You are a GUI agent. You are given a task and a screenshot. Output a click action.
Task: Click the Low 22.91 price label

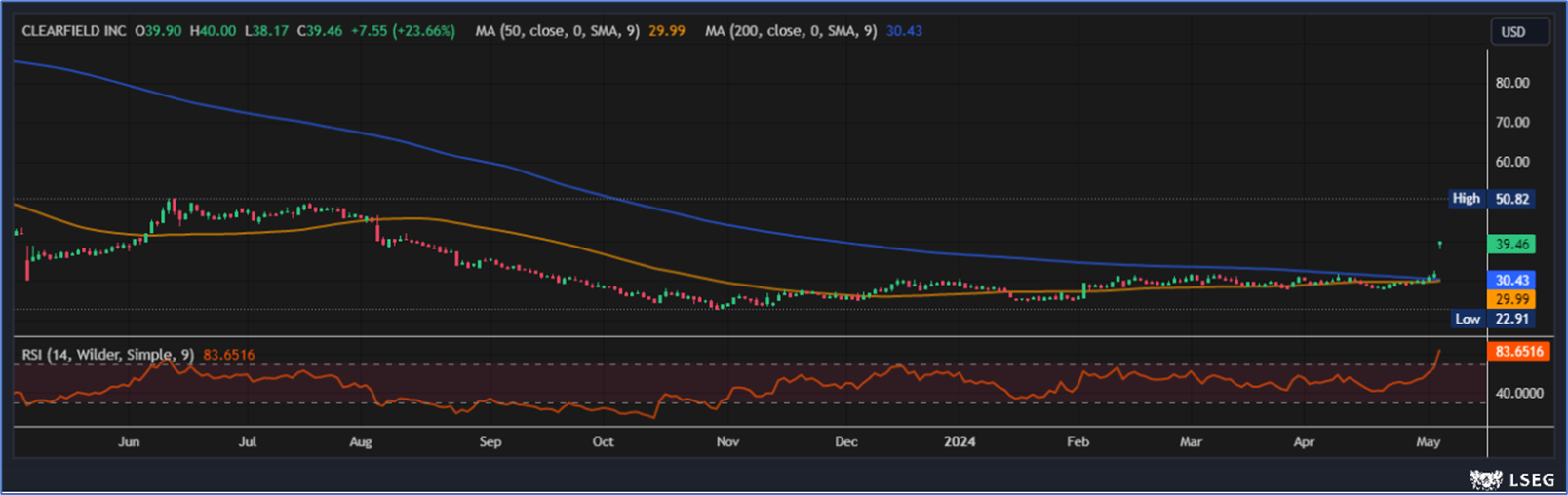click(1492, 319)
